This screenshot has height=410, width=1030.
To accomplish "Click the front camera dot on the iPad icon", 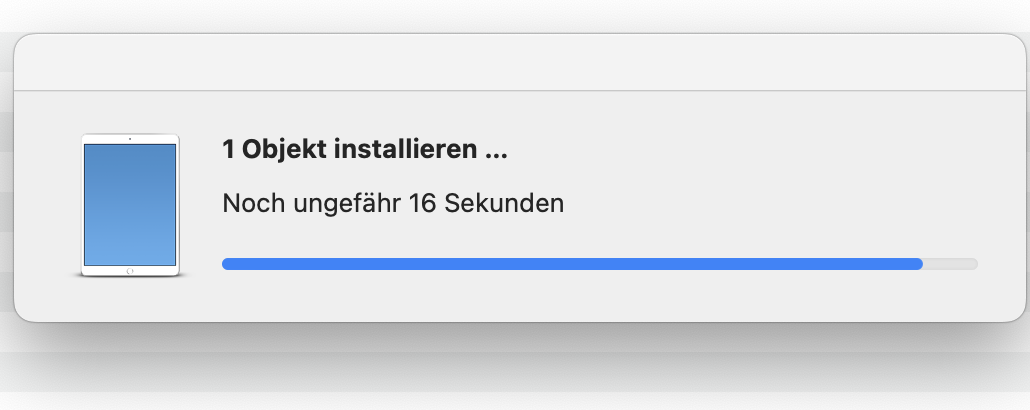I will tap(130, 138).
